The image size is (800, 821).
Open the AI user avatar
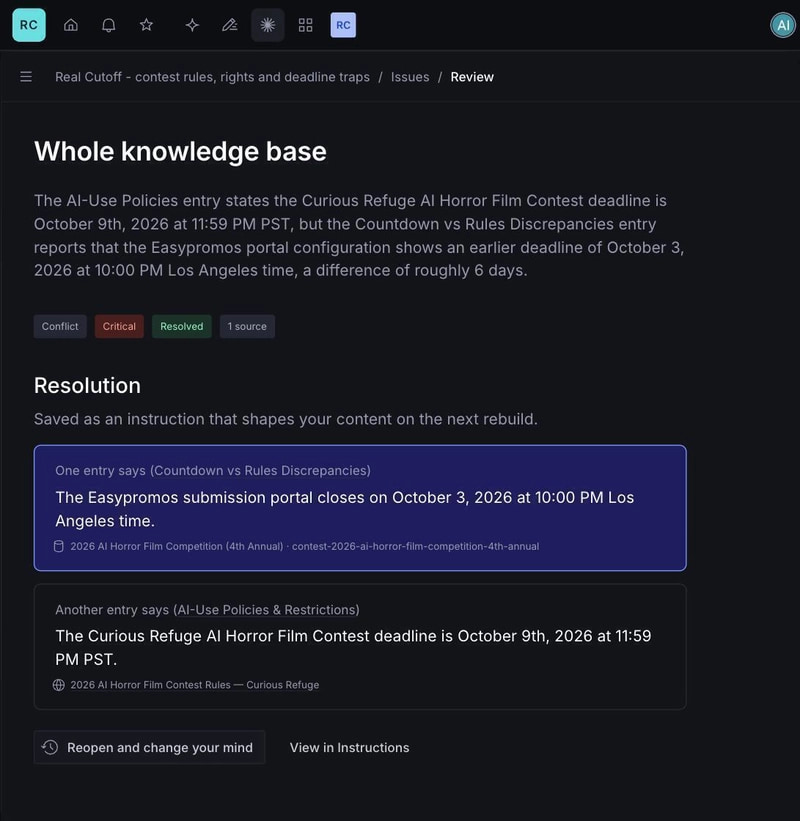[x=783, y=25]
